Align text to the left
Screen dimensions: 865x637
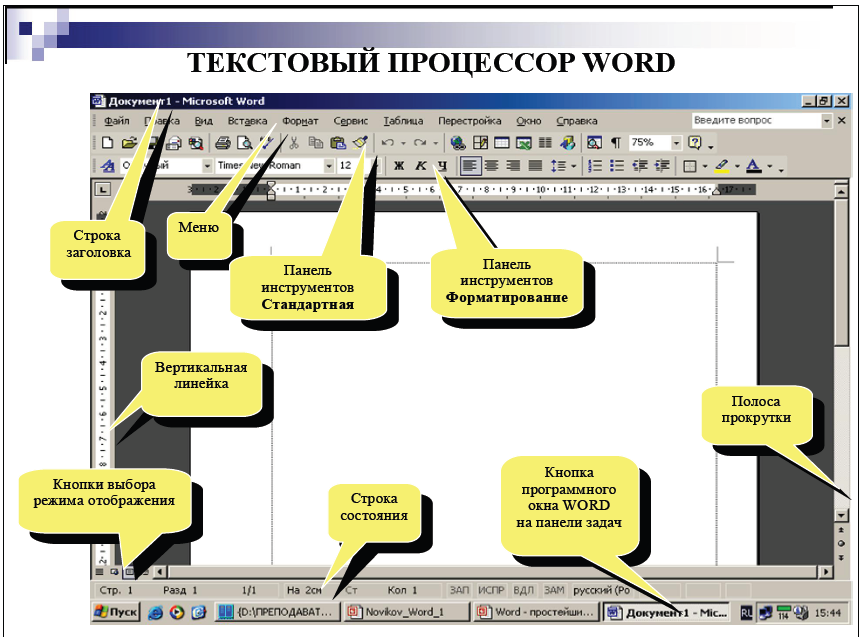470,165
